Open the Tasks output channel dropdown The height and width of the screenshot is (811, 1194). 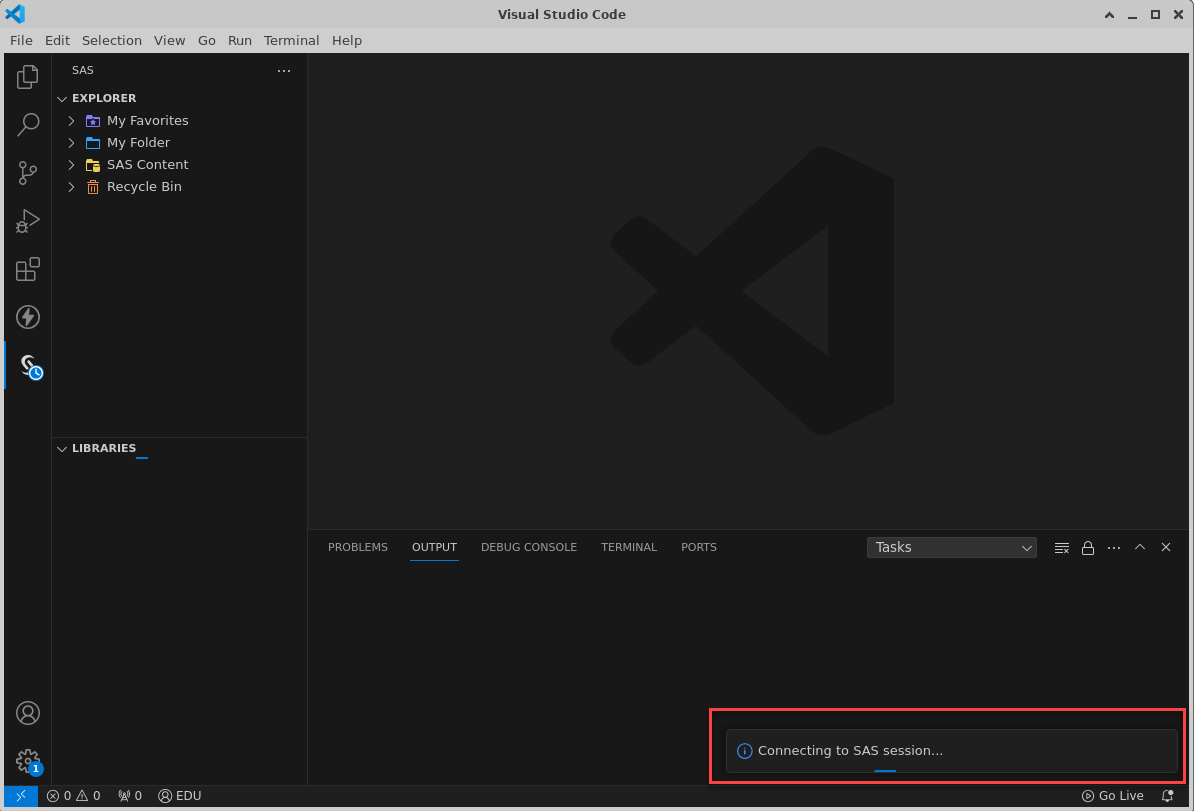(951, 547)
